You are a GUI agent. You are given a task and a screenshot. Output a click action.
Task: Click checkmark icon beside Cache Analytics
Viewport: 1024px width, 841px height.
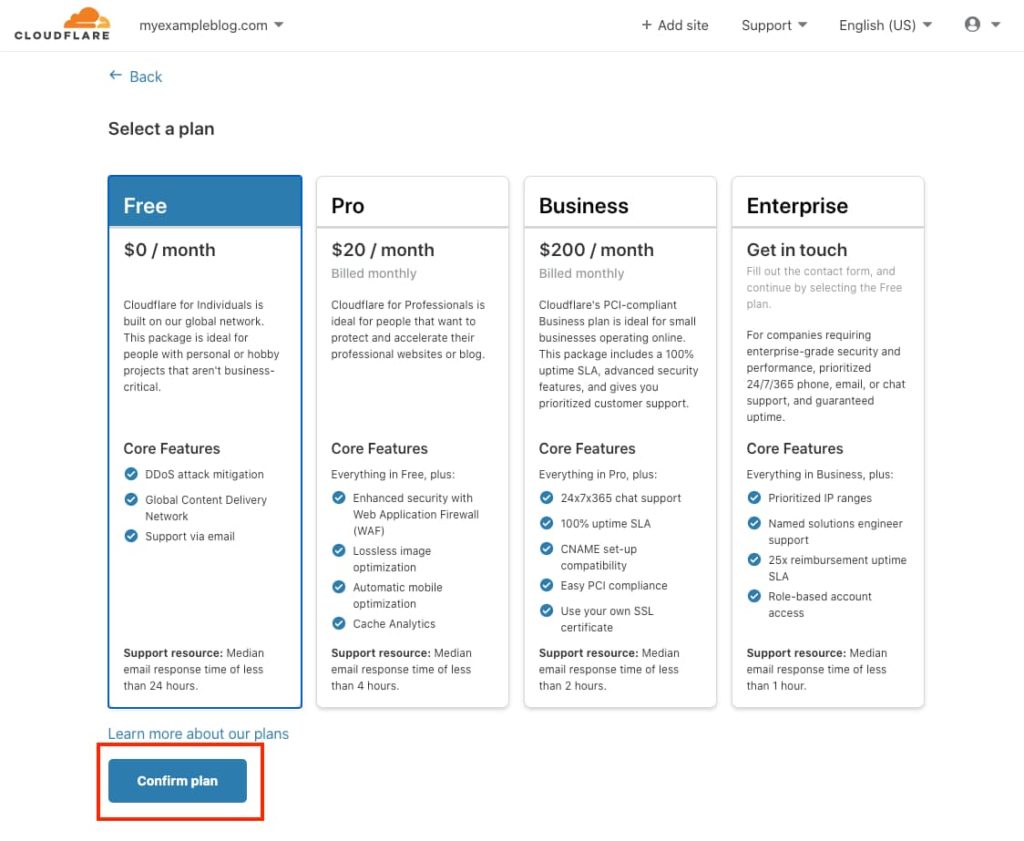coord(339,621)
